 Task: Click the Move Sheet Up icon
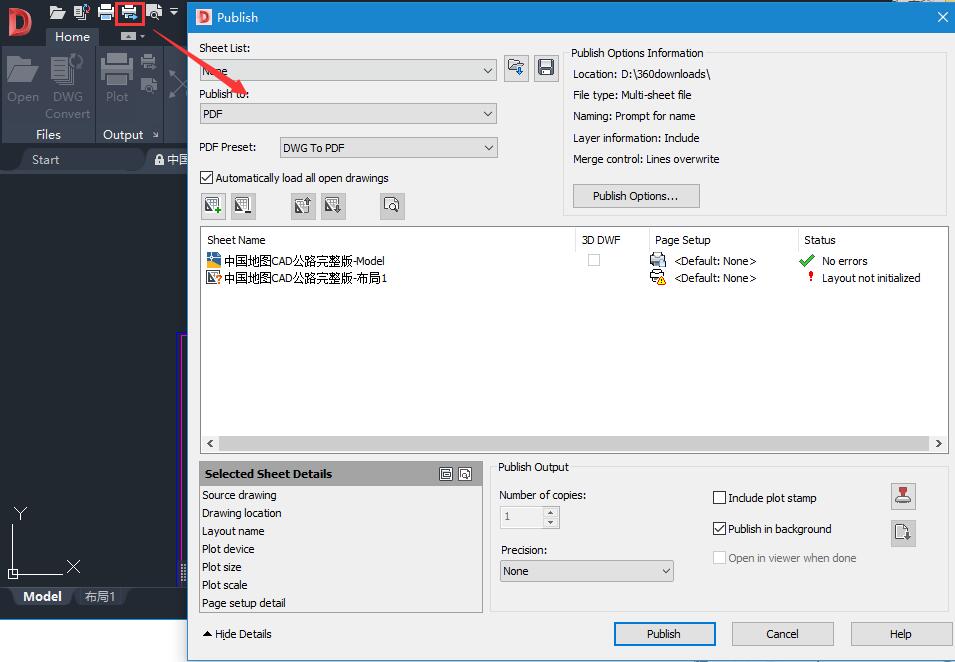click(303, 206)
